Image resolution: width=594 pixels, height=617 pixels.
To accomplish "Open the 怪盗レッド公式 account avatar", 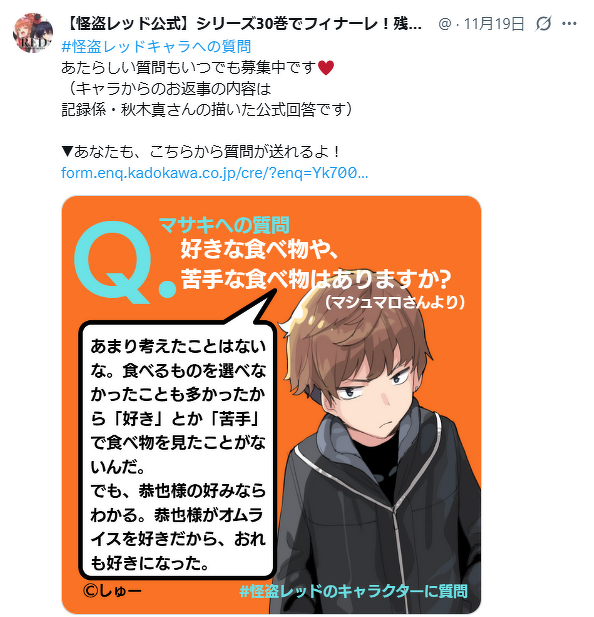I will 33,32.
